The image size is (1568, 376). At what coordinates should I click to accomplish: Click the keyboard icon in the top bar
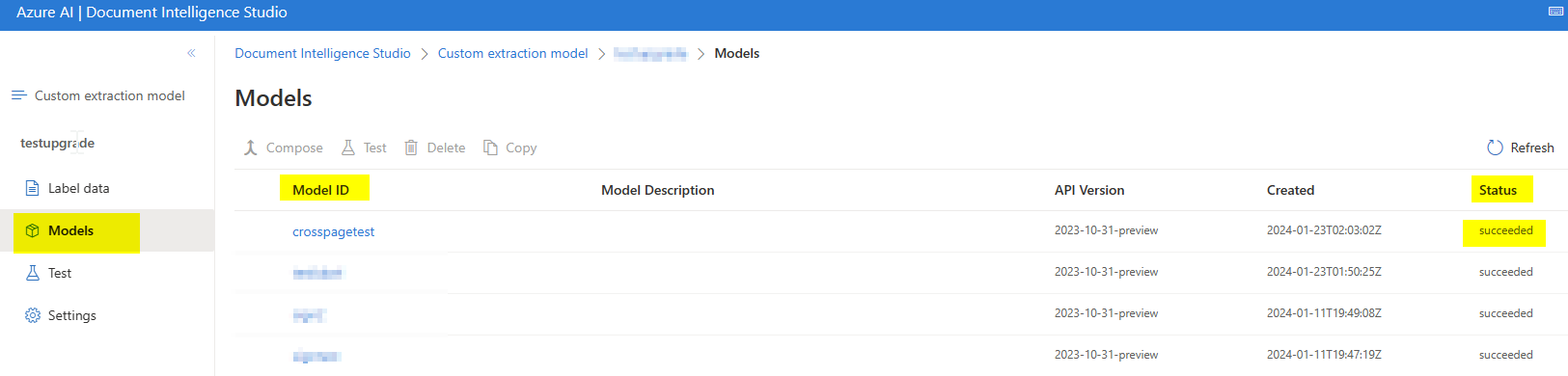pyautogui.click(x=1556, y=12)
